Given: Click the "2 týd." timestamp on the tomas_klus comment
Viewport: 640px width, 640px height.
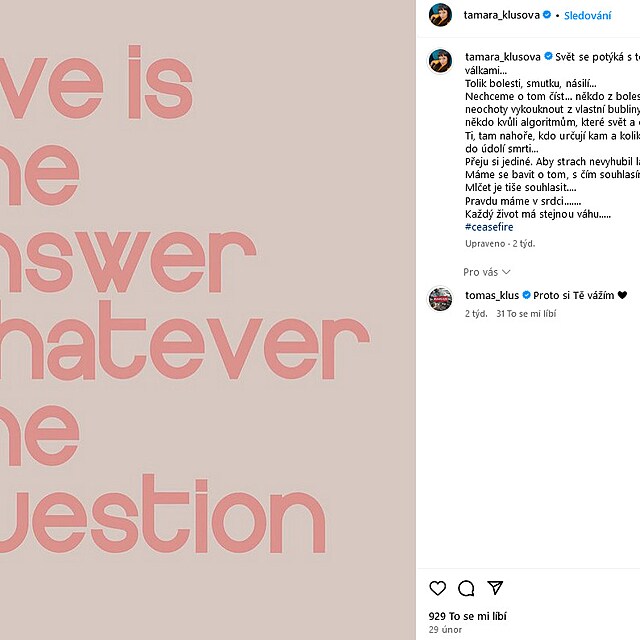Looking at the screenshot, I should 476,313.
